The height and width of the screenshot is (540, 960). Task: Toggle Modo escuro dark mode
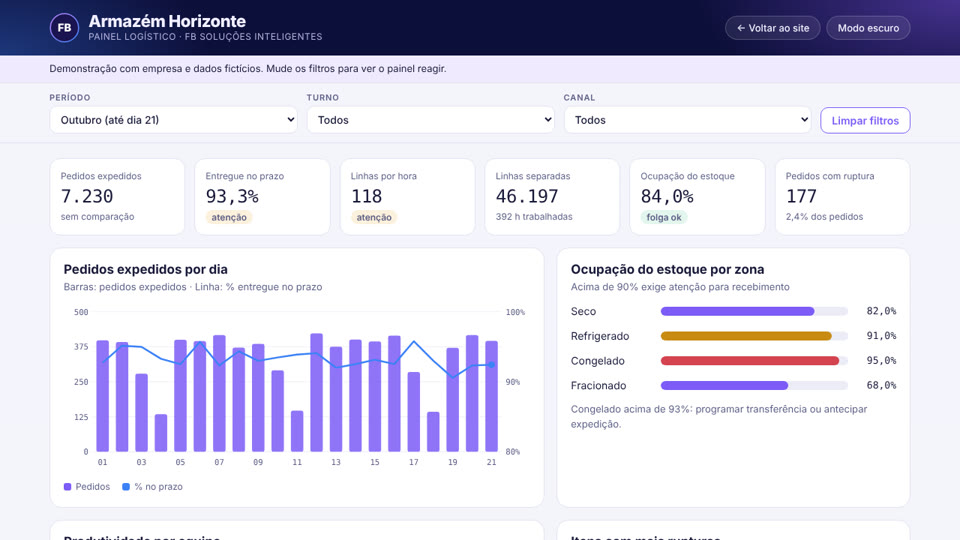[x=868, y=28]
